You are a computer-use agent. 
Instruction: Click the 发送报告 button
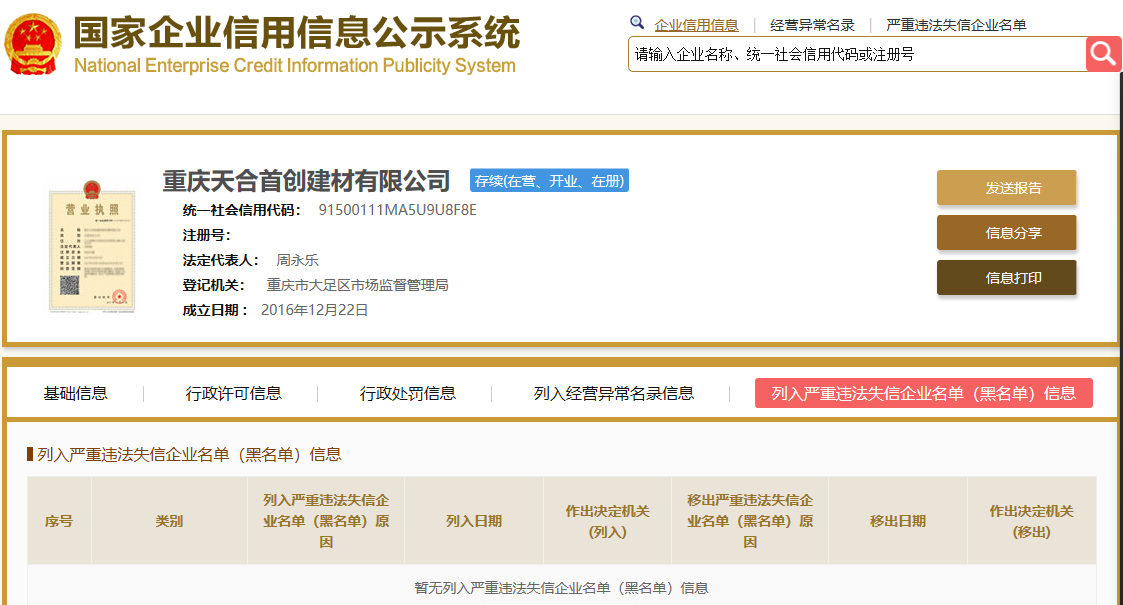[x=1006, y=188]
